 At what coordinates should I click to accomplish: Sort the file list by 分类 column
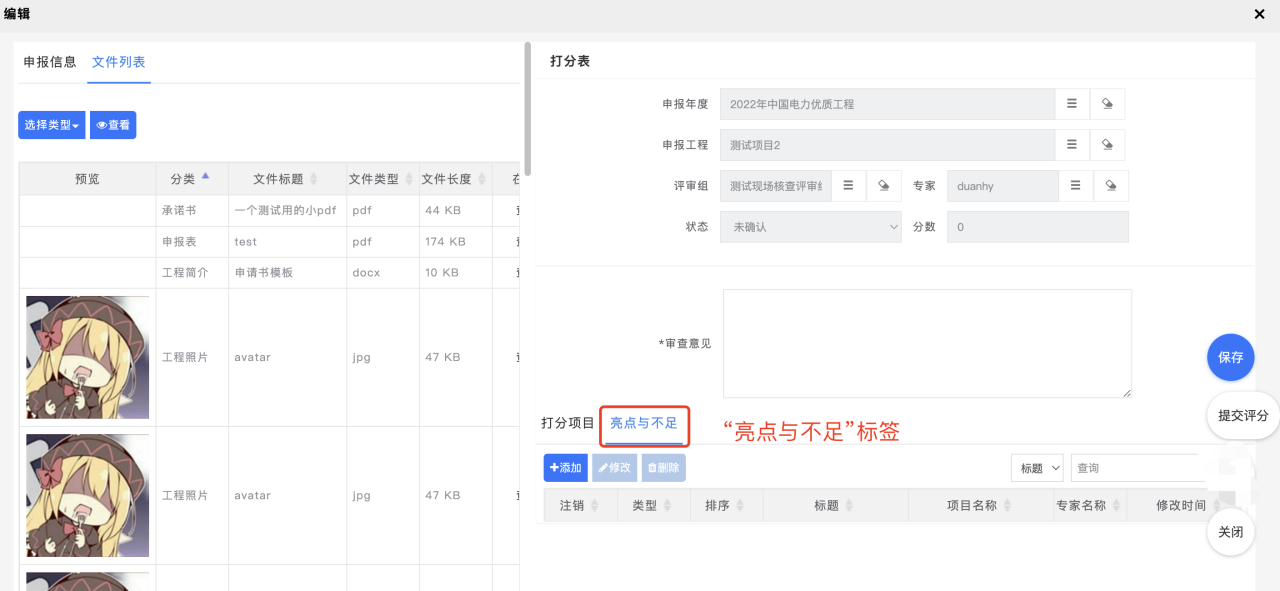206,178
